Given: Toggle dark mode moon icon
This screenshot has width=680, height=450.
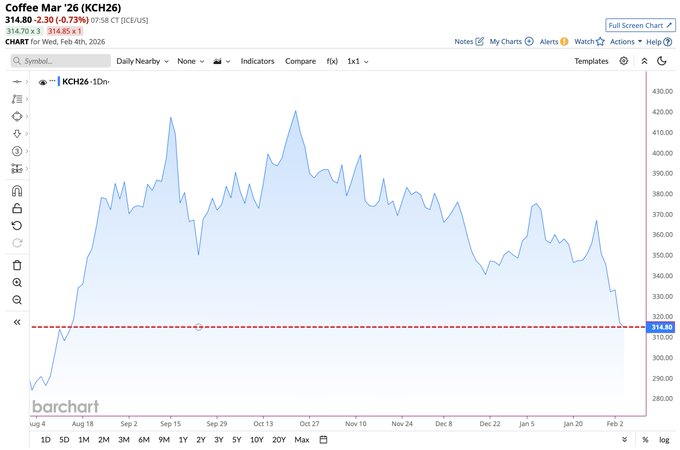Looking at the screenshot, I should pyautogui.click(x=662, y=61).
